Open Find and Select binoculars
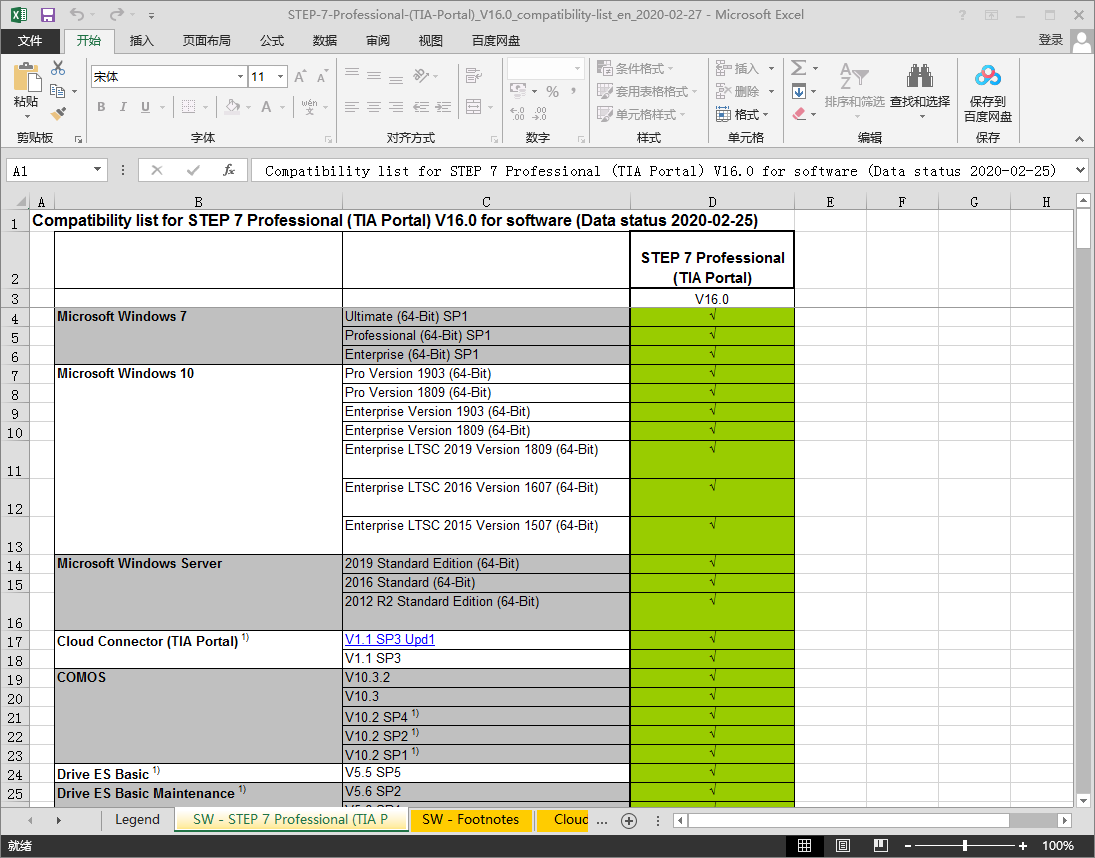The height and width of the screenshot is (858, 1095). 919,77
